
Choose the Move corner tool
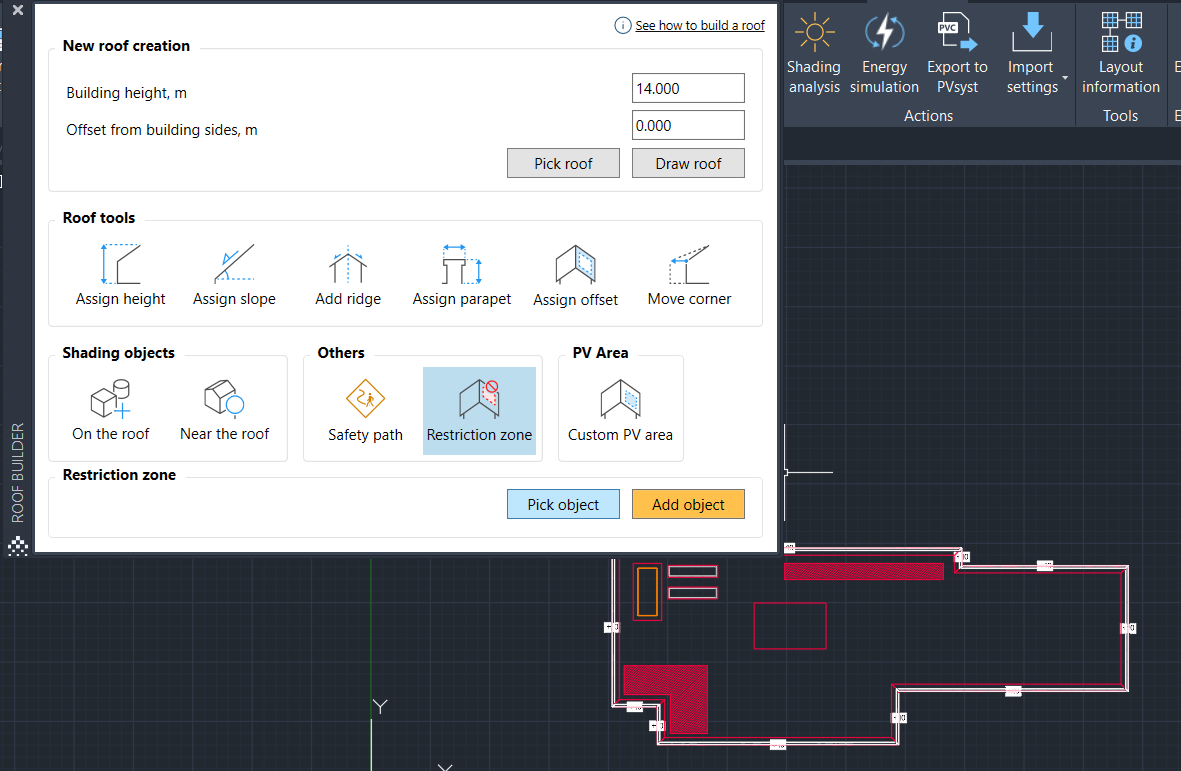pyautogui.click(x=689, y=275)
